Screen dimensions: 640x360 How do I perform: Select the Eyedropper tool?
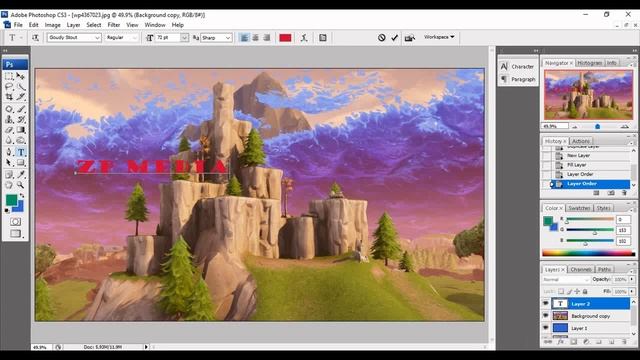click(x=21, y=175)
